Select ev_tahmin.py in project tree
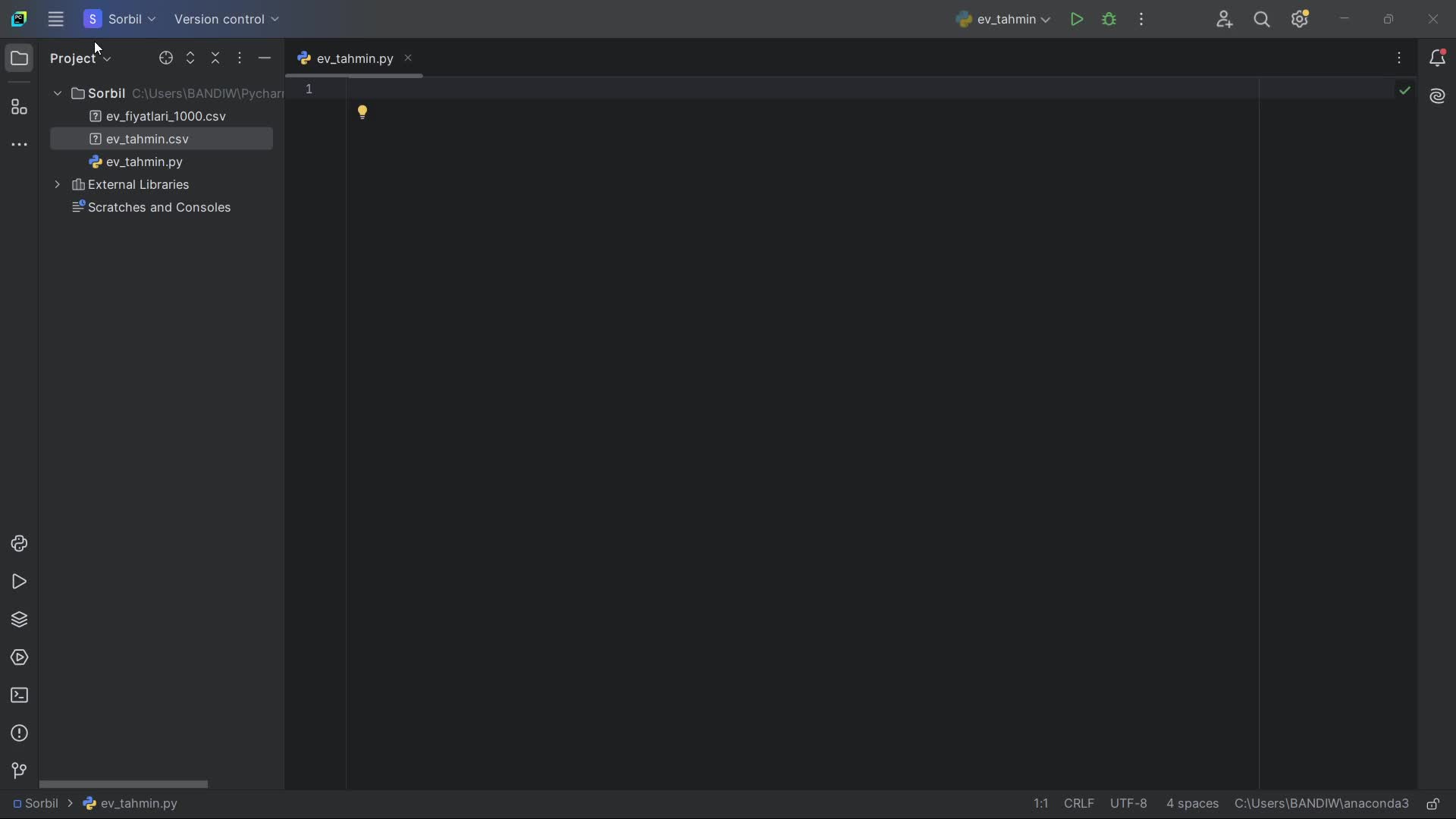Screen dimensions: 1456x819 coord(162,162)
